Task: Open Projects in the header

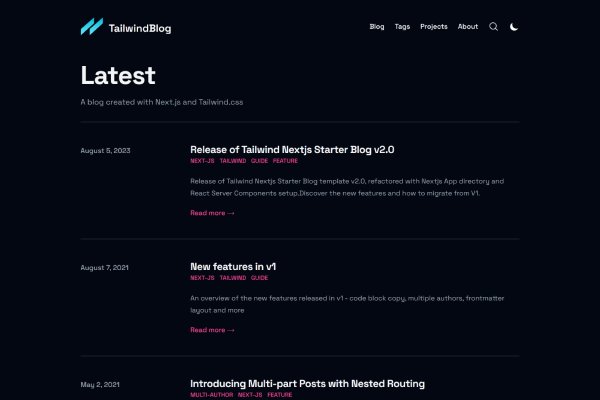Action: [434, 27]
